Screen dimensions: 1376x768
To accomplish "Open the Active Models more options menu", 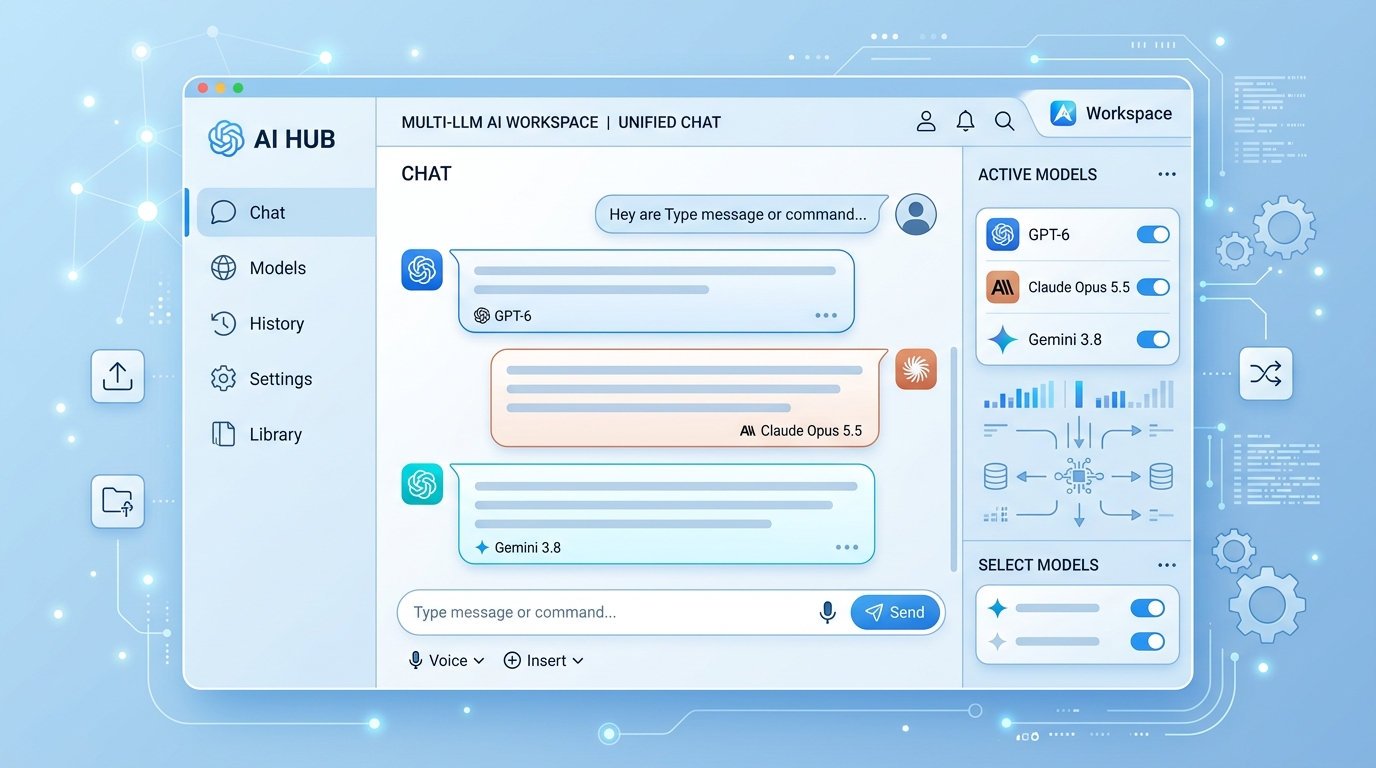I will pos(1167,174).
